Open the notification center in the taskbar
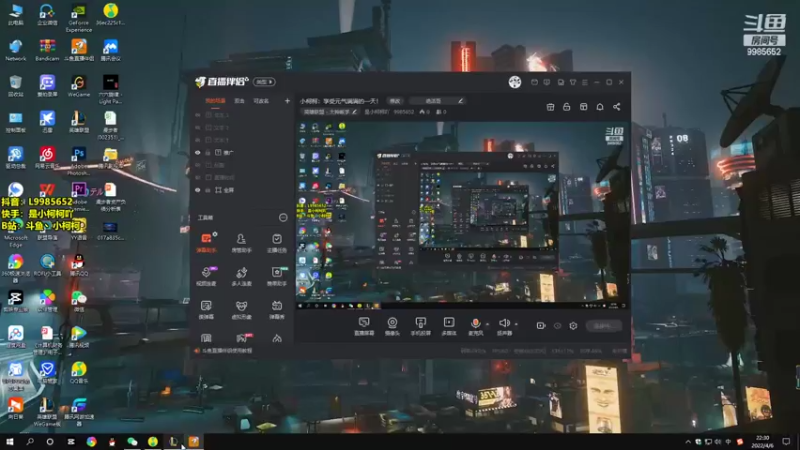This screenshot has height=450, width=800. (x=786, y=441)
